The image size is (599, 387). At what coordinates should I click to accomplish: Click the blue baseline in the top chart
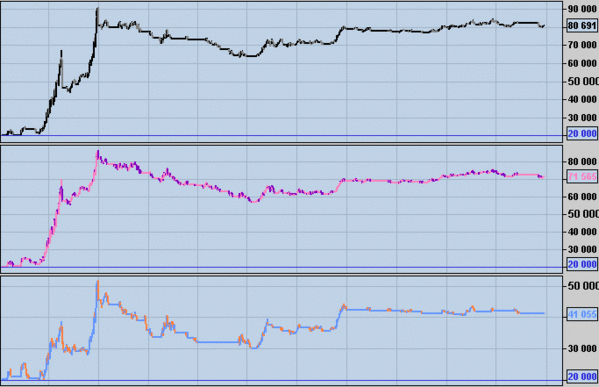(x=282, y=135)
